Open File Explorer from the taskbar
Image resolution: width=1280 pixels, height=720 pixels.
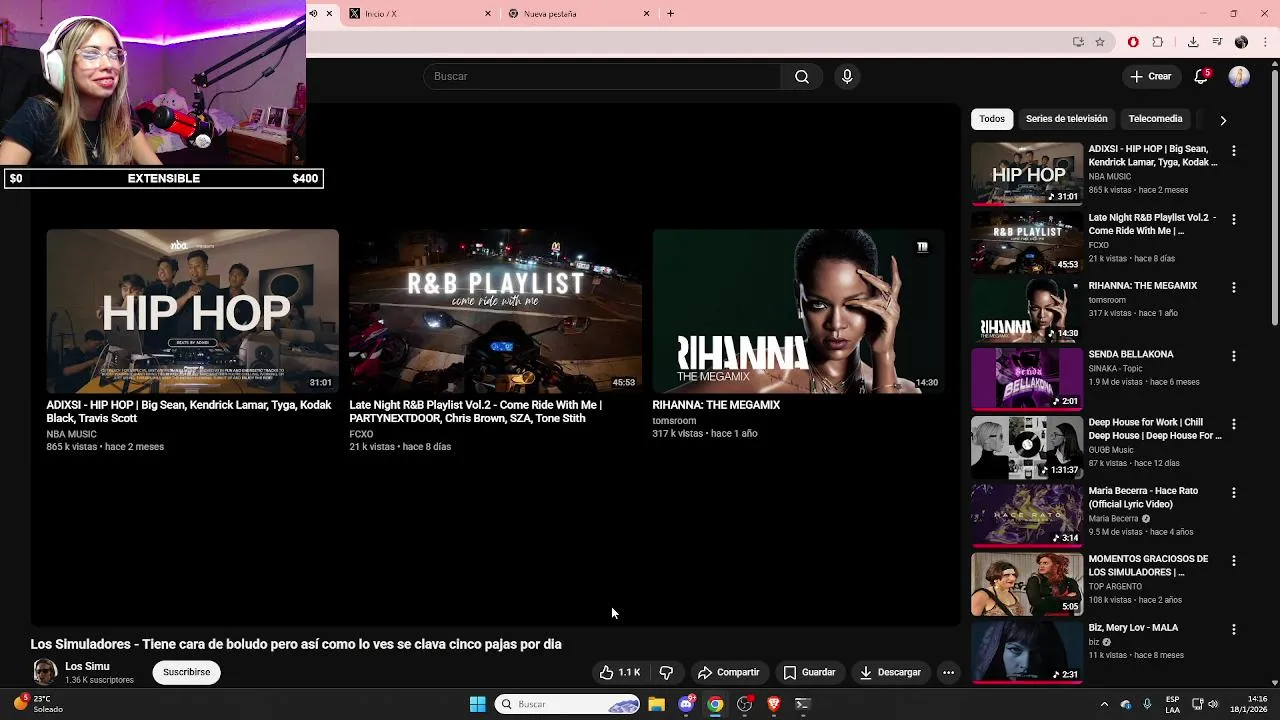[x=656, y=704]
